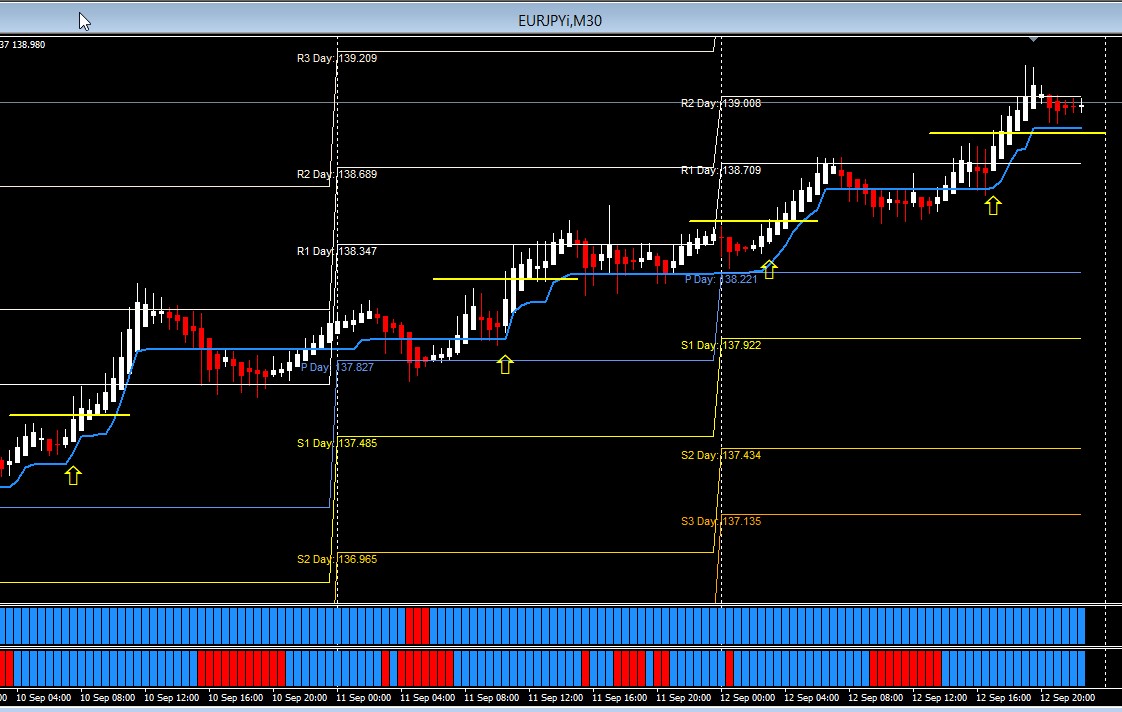Select yellow up arrow near 12 Sep 16:00

click(992, 206)
